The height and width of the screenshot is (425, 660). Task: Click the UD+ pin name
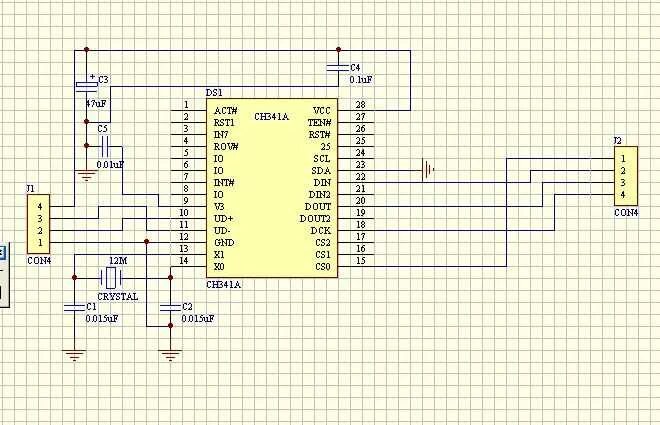coord(224,219)
